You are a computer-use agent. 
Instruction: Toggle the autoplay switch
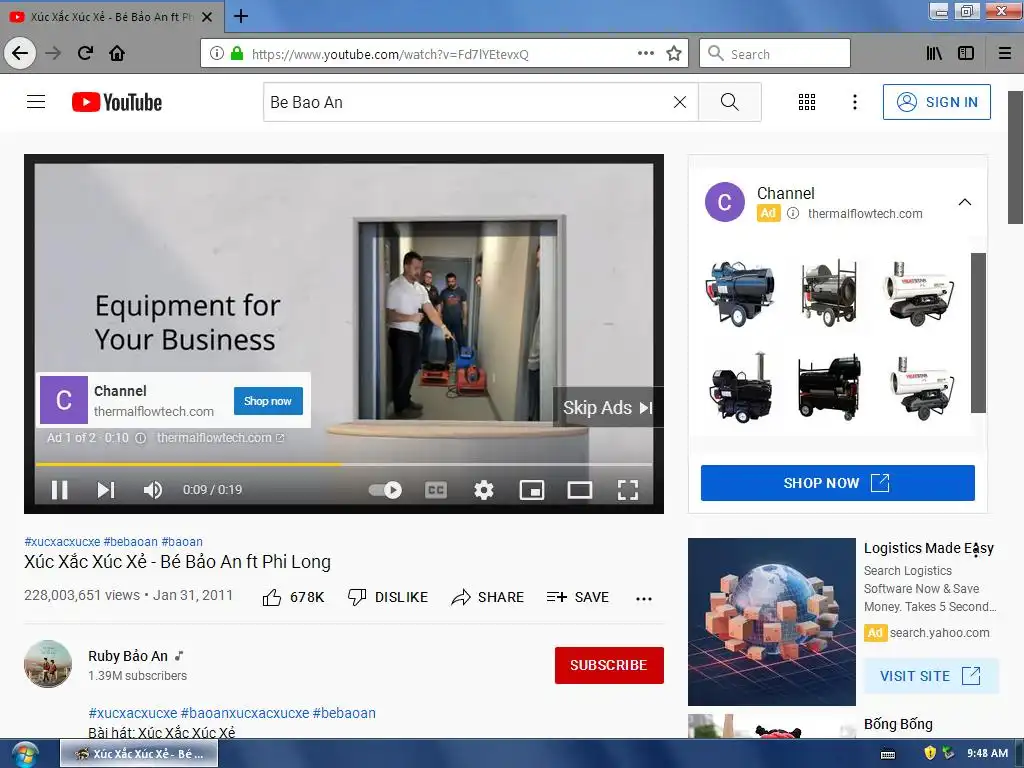[385, 490]
